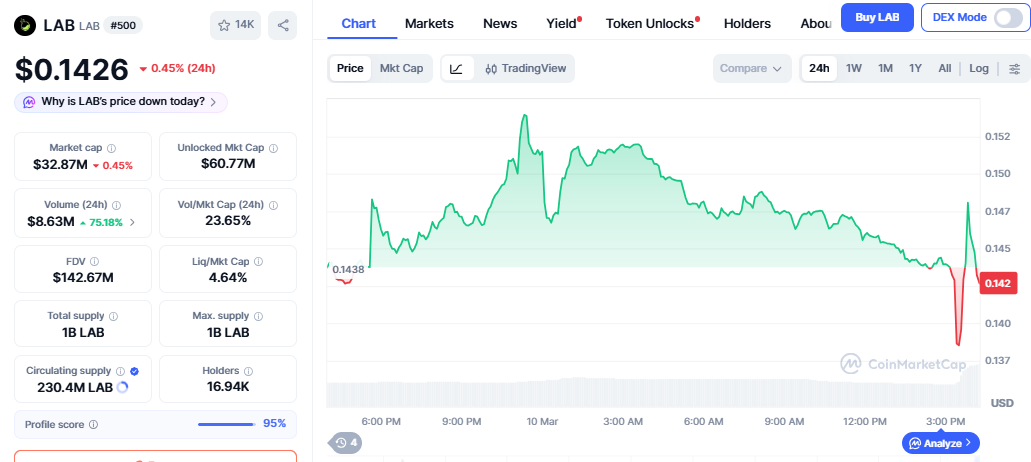Select the 24h time range
Image resolution: width=1031 pixels, height=462 pixels.
(819, 68)
